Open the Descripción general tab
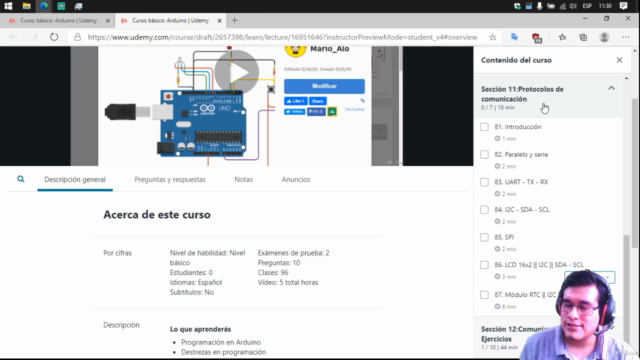Image resolution: width=640 pixels, height=360 pixels. [75, 179]
